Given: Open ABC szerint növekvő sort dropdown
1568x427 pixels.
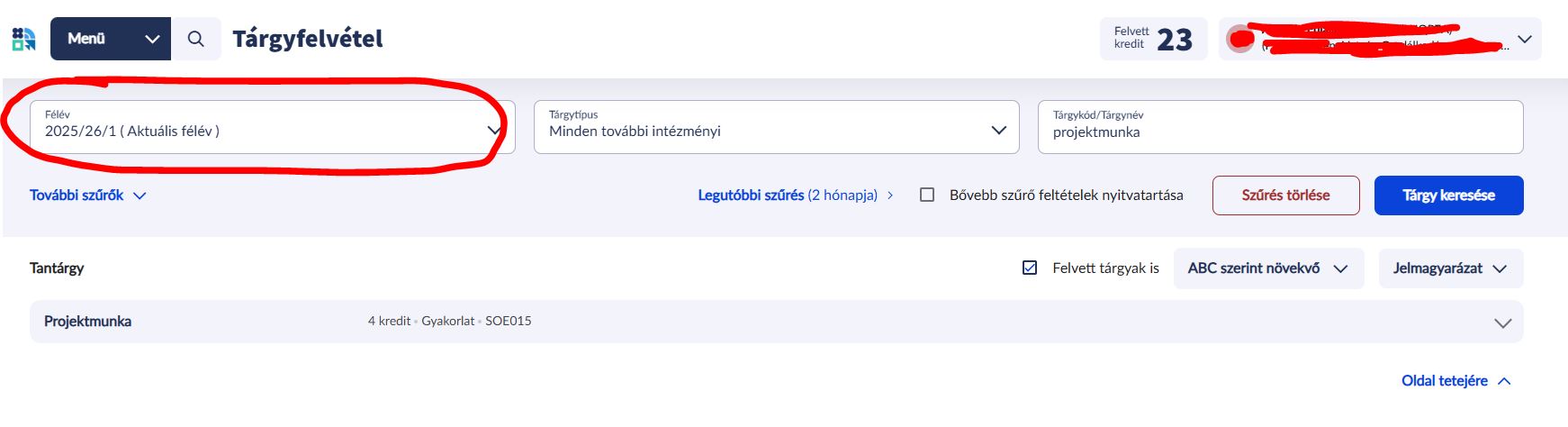Looking at the screenshot, I should click(1268, 268).
